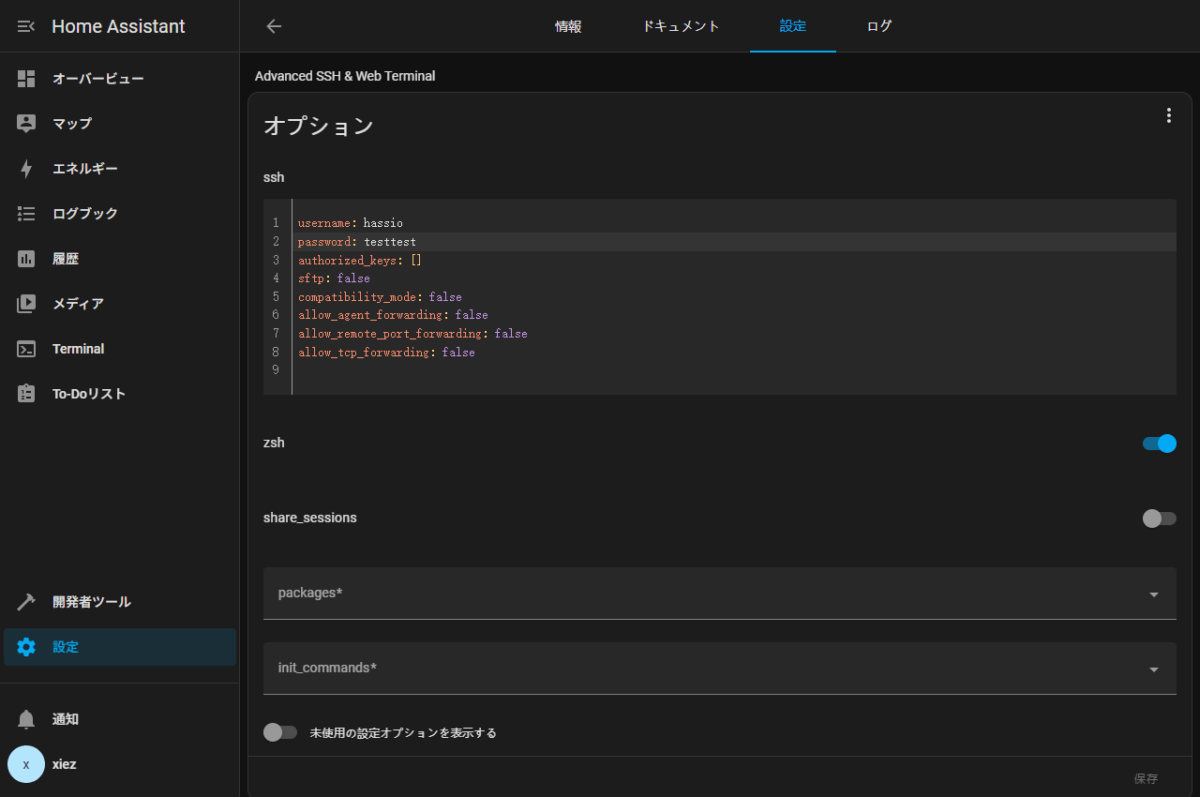
Task: Disable the zsh toggle
Action: coord(1159,443)
